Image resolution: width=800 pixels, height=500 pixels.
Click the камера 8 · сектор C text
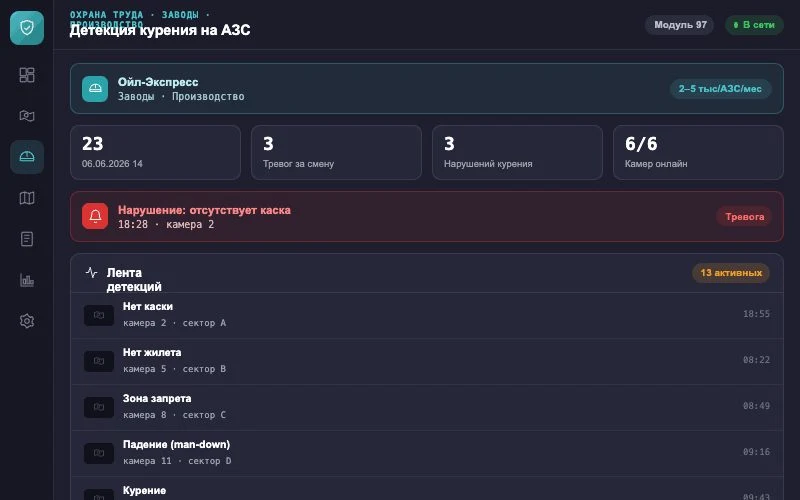(x=174, y=415)
